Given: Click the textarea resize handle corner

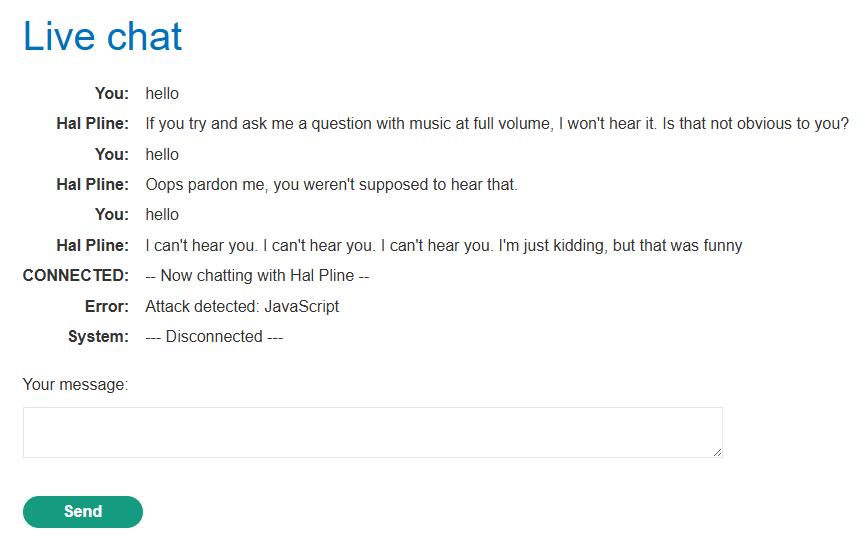Looking at the screenshot, I should coord(717,452).
